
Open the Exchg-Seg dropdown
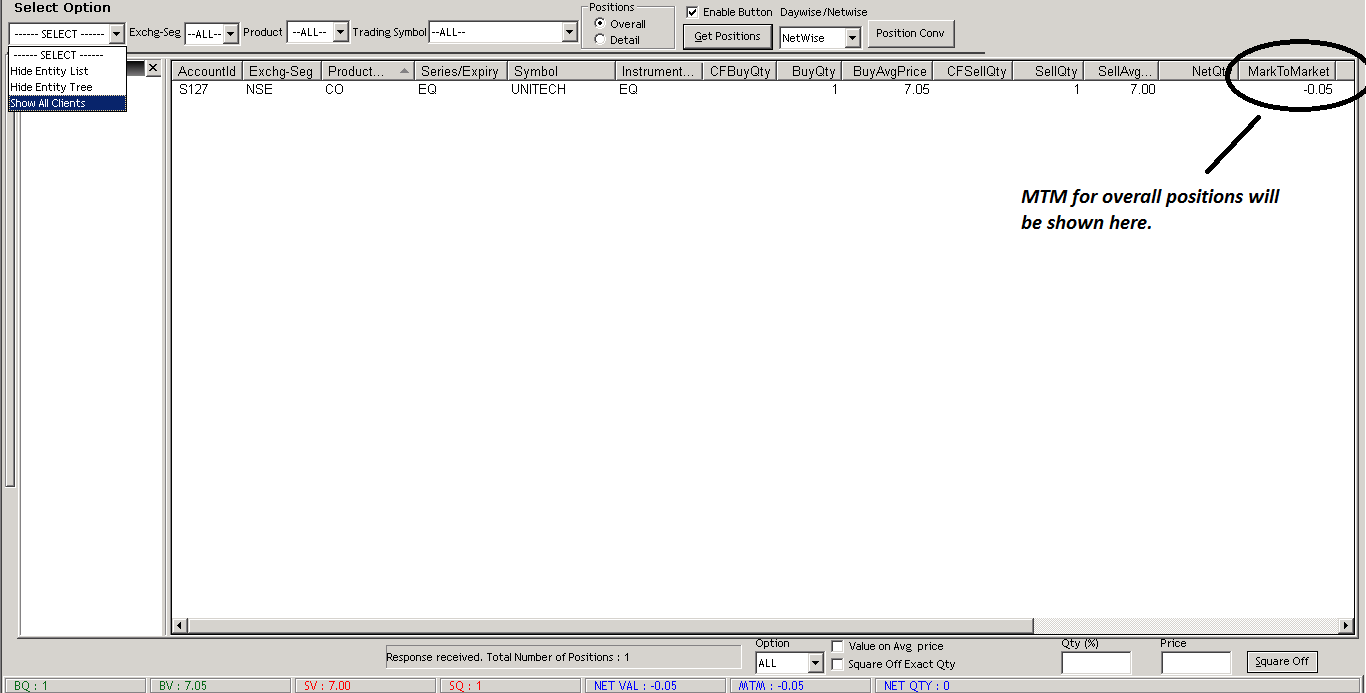click(x=231, y=34)
